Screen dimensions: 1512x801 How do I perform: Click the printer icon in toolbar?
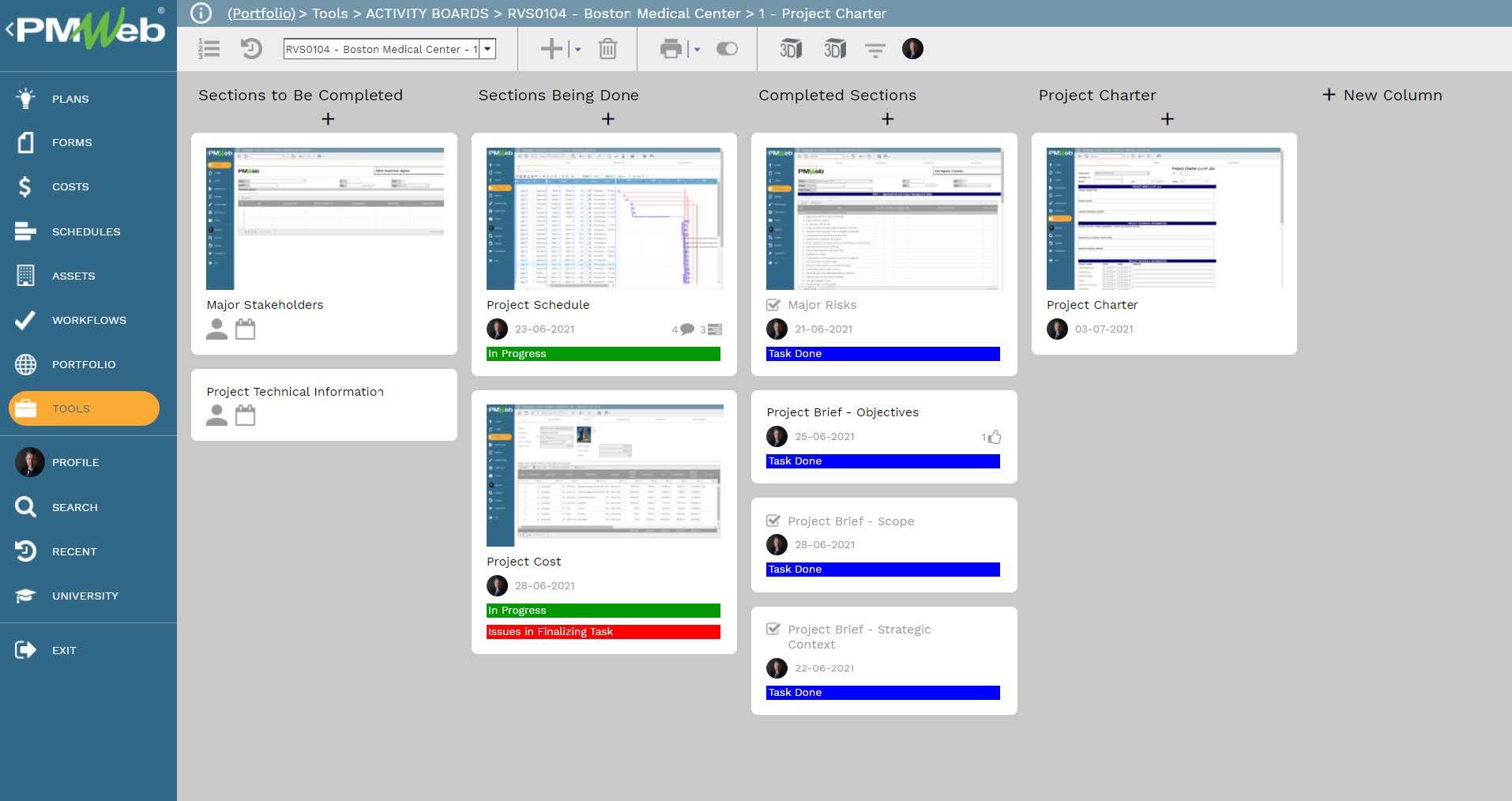(671, 49)
